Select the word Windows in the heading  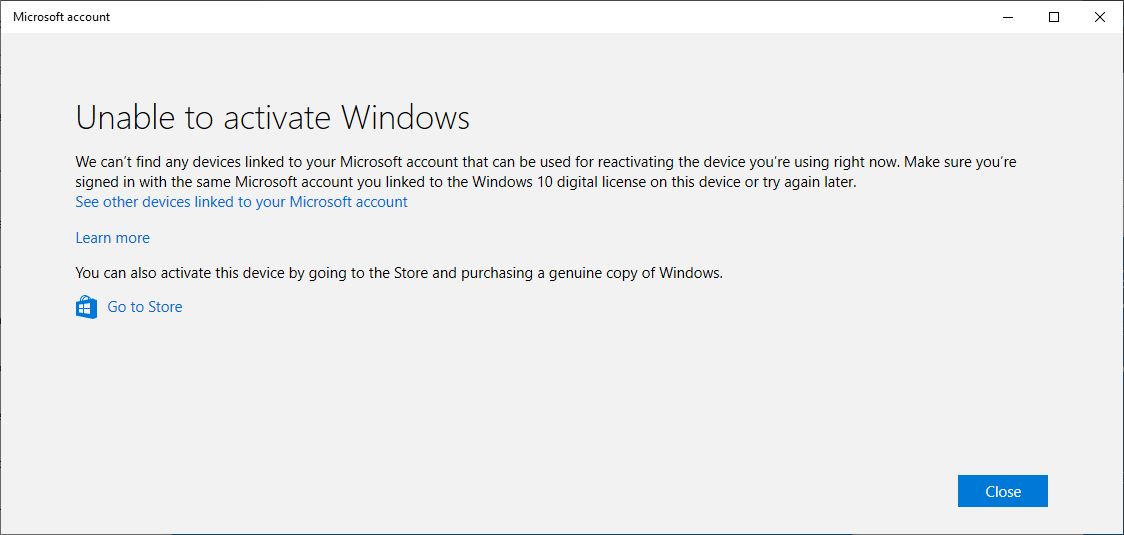[x=405, y=118]
